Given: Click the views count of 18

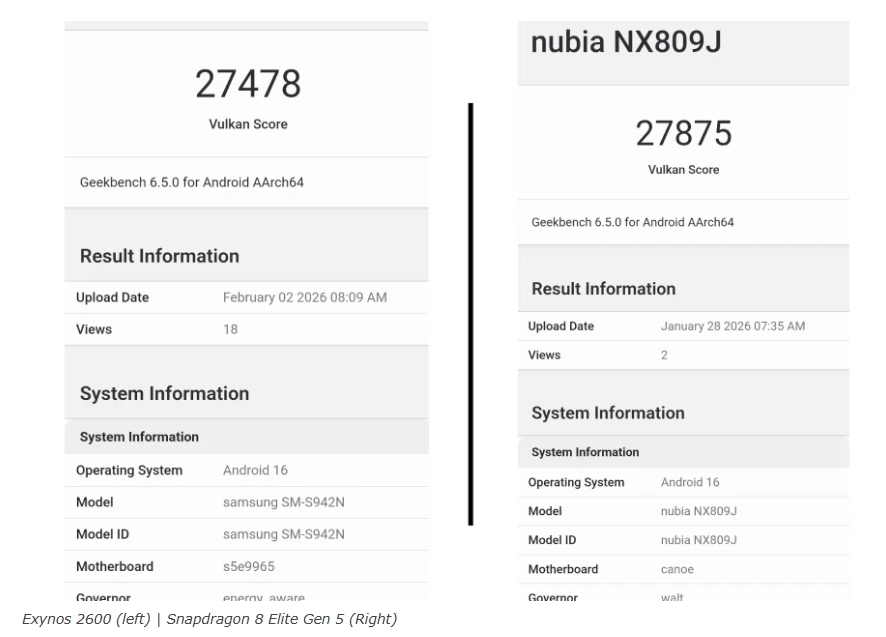Looking at the screenshot, I should point(230,329).
